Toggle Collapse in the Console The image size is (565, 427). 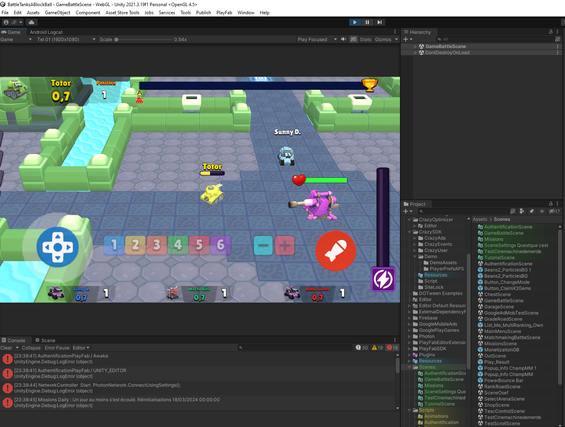tap(31, 348)
